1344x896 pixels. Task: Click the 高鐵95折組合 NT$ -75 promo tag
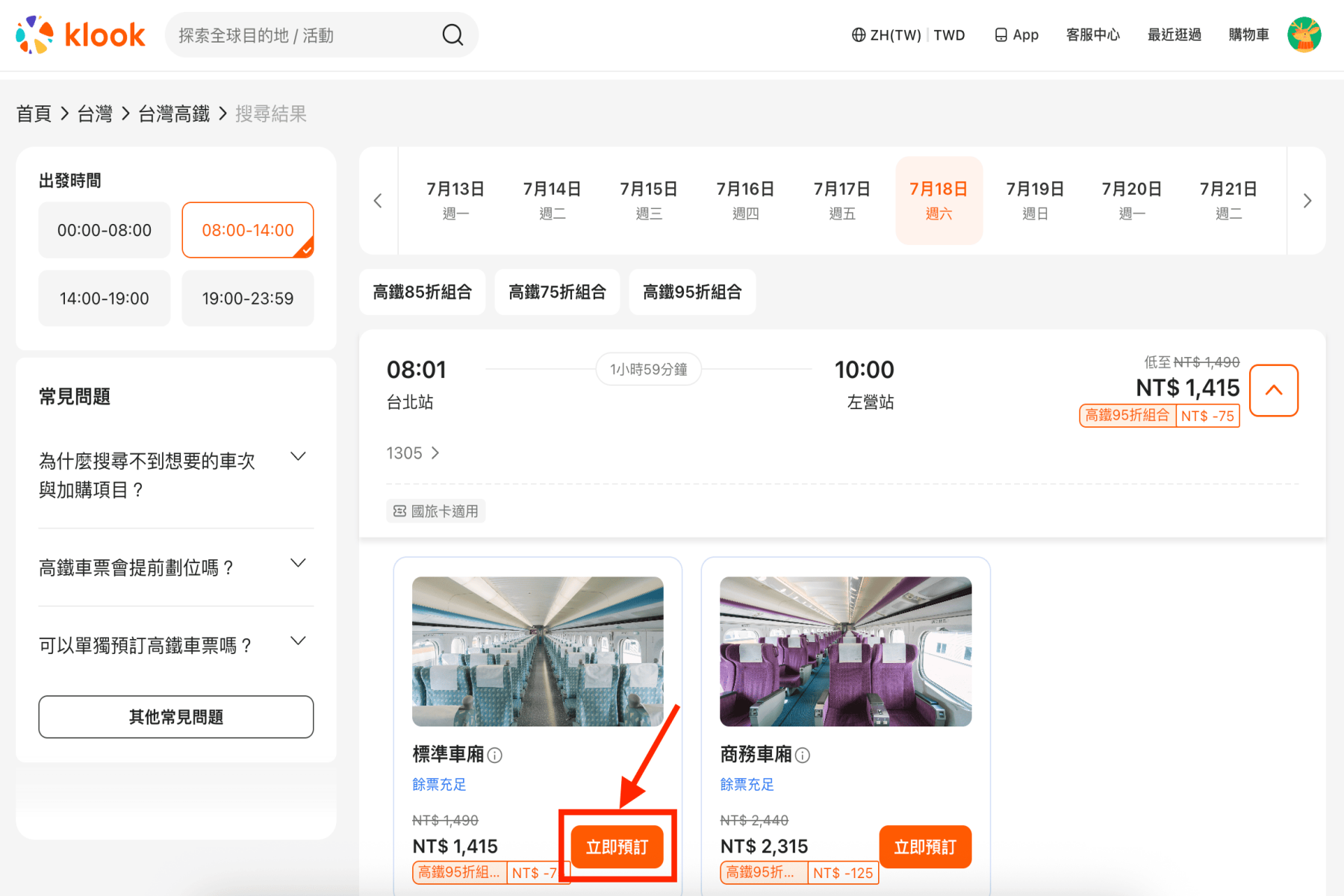(1160, 416)
